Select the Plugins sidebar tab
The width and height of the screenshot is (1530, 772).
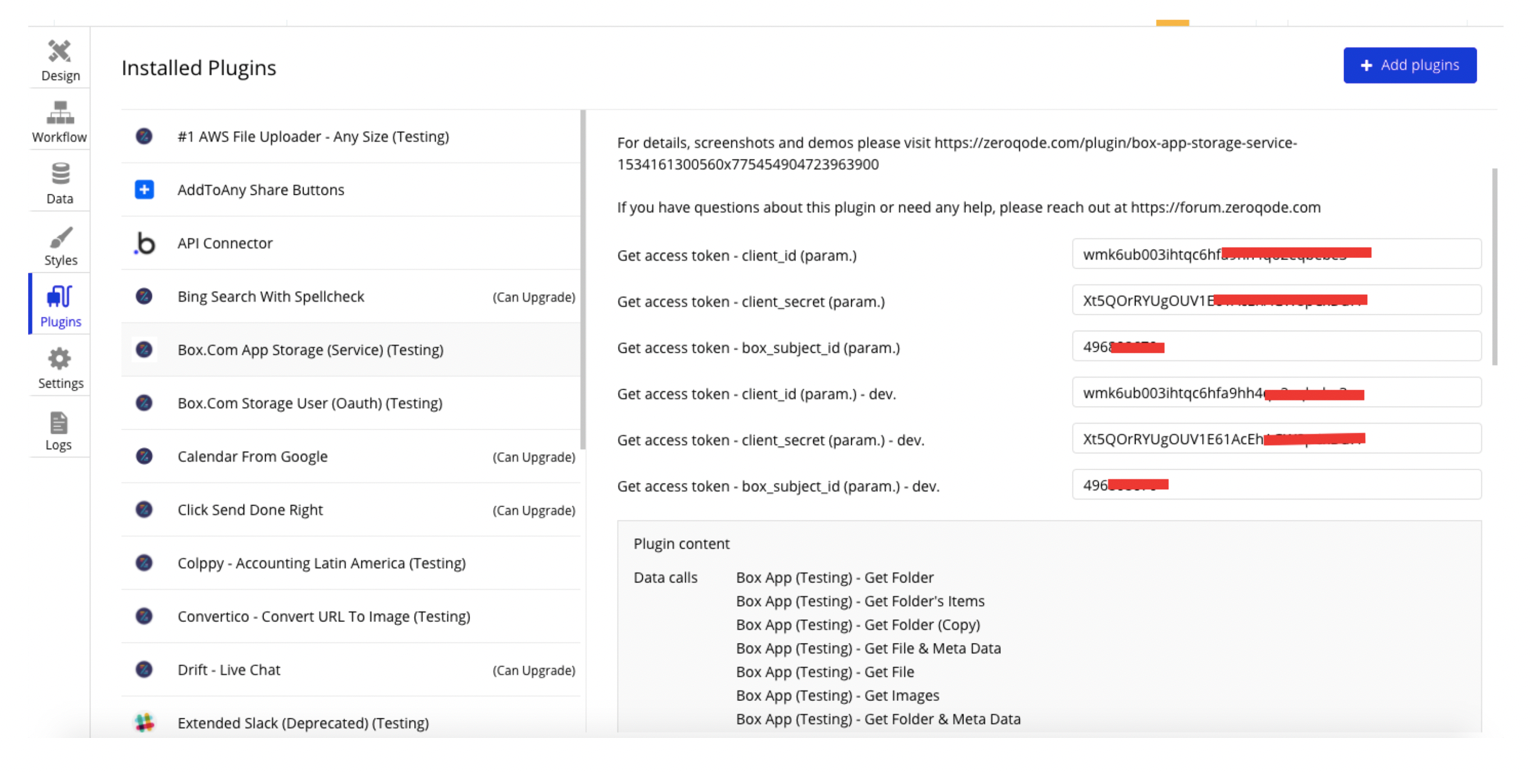click(60, 307)
